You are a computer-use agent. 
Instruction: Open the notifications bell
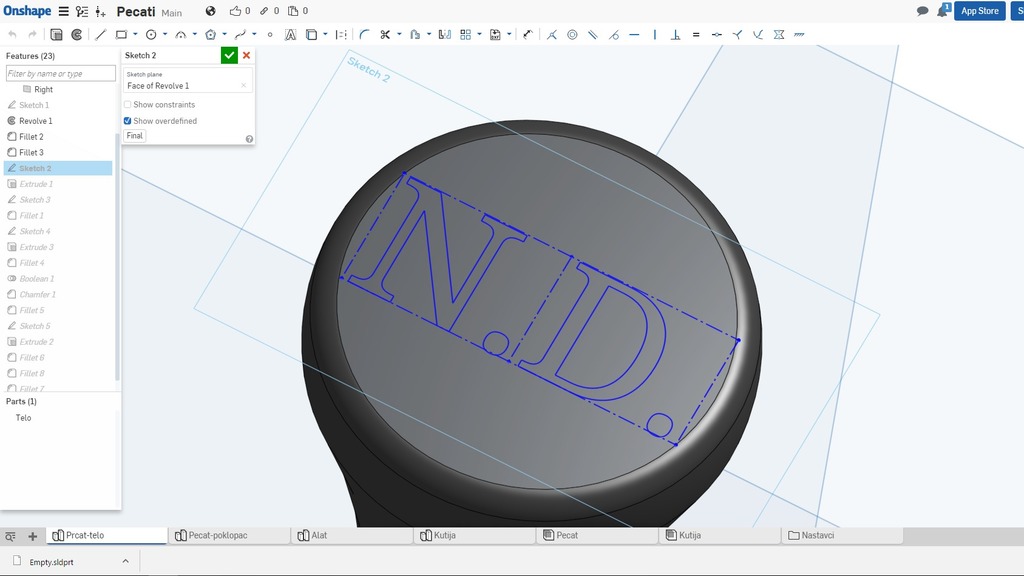(942, 11)
